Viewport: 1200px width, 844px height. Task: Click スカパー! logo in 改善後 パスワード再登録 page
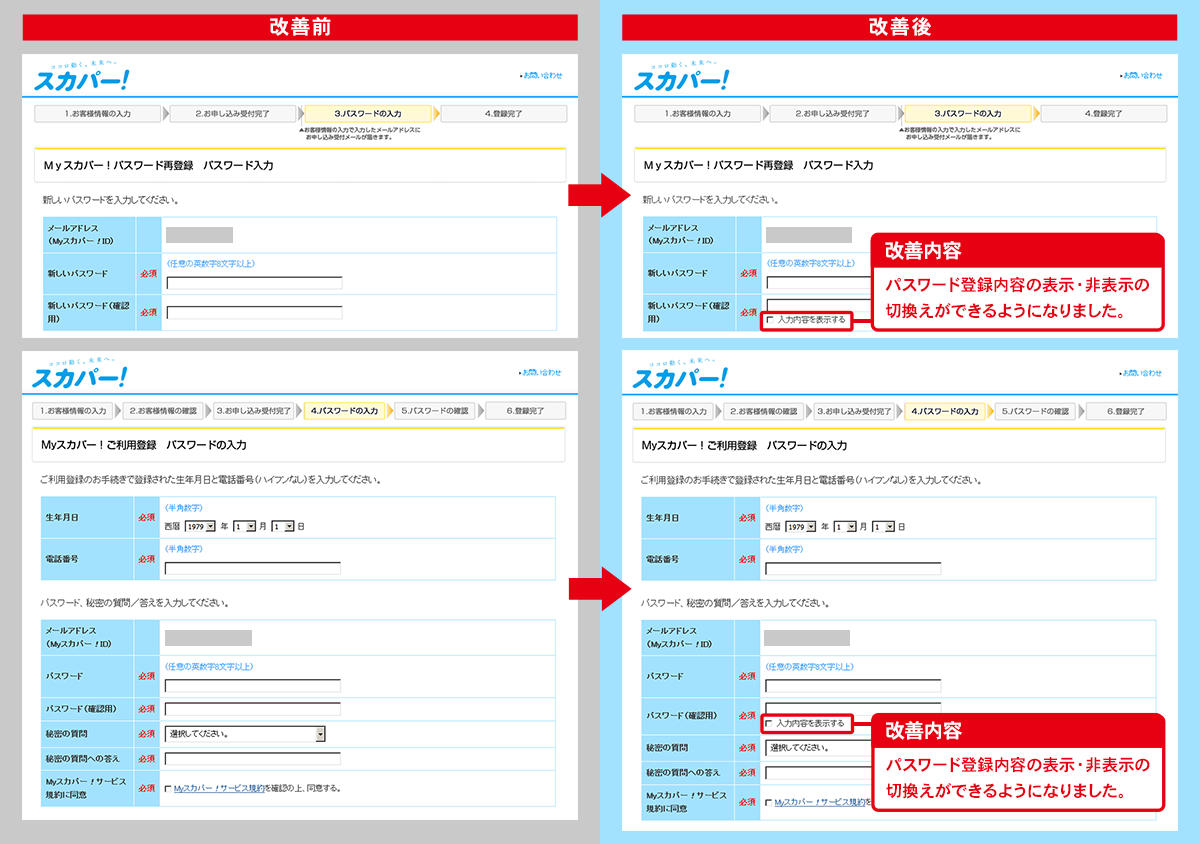click(682, 78)
